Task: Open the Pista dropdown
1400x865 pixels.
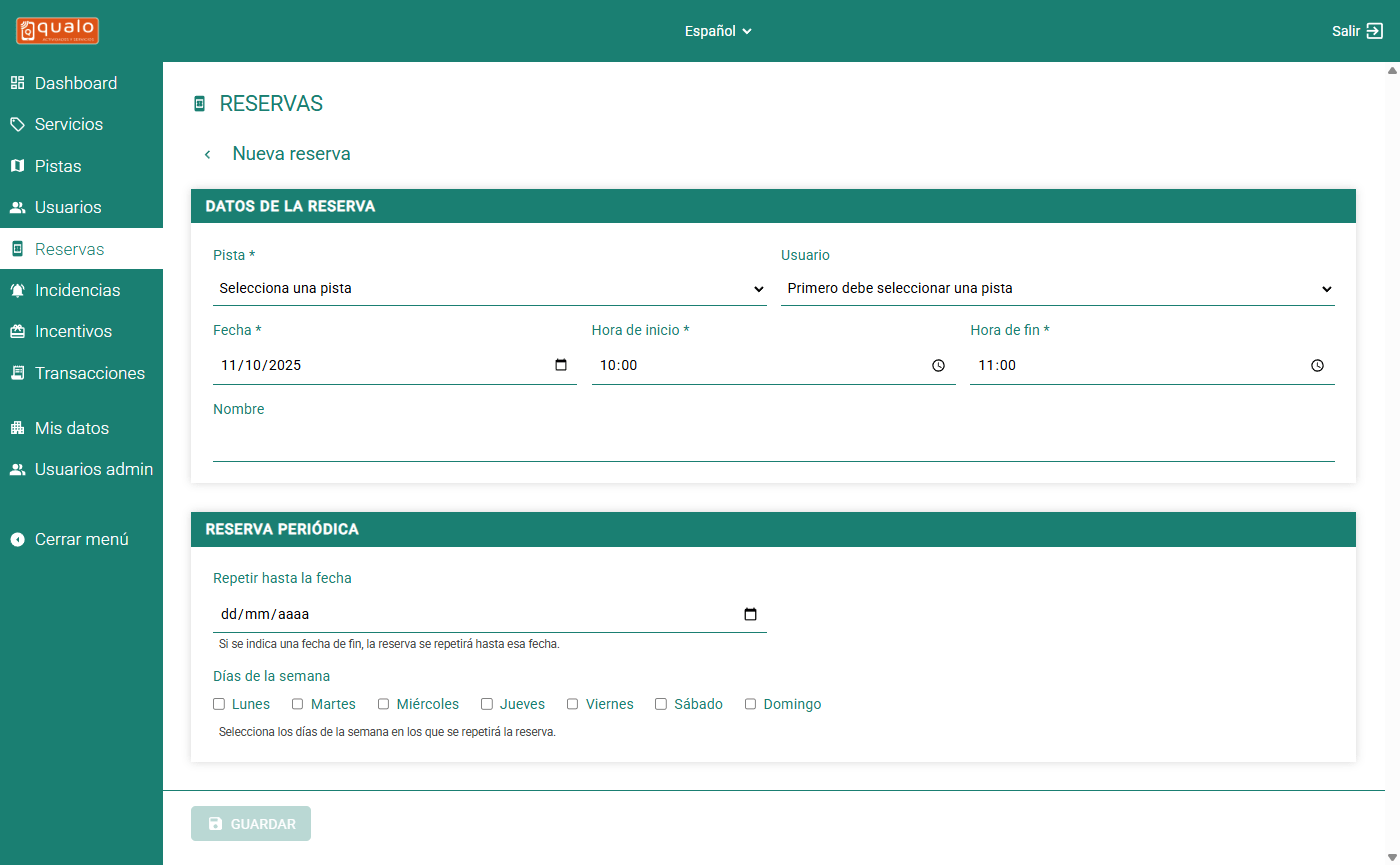Action: (490, 288)
